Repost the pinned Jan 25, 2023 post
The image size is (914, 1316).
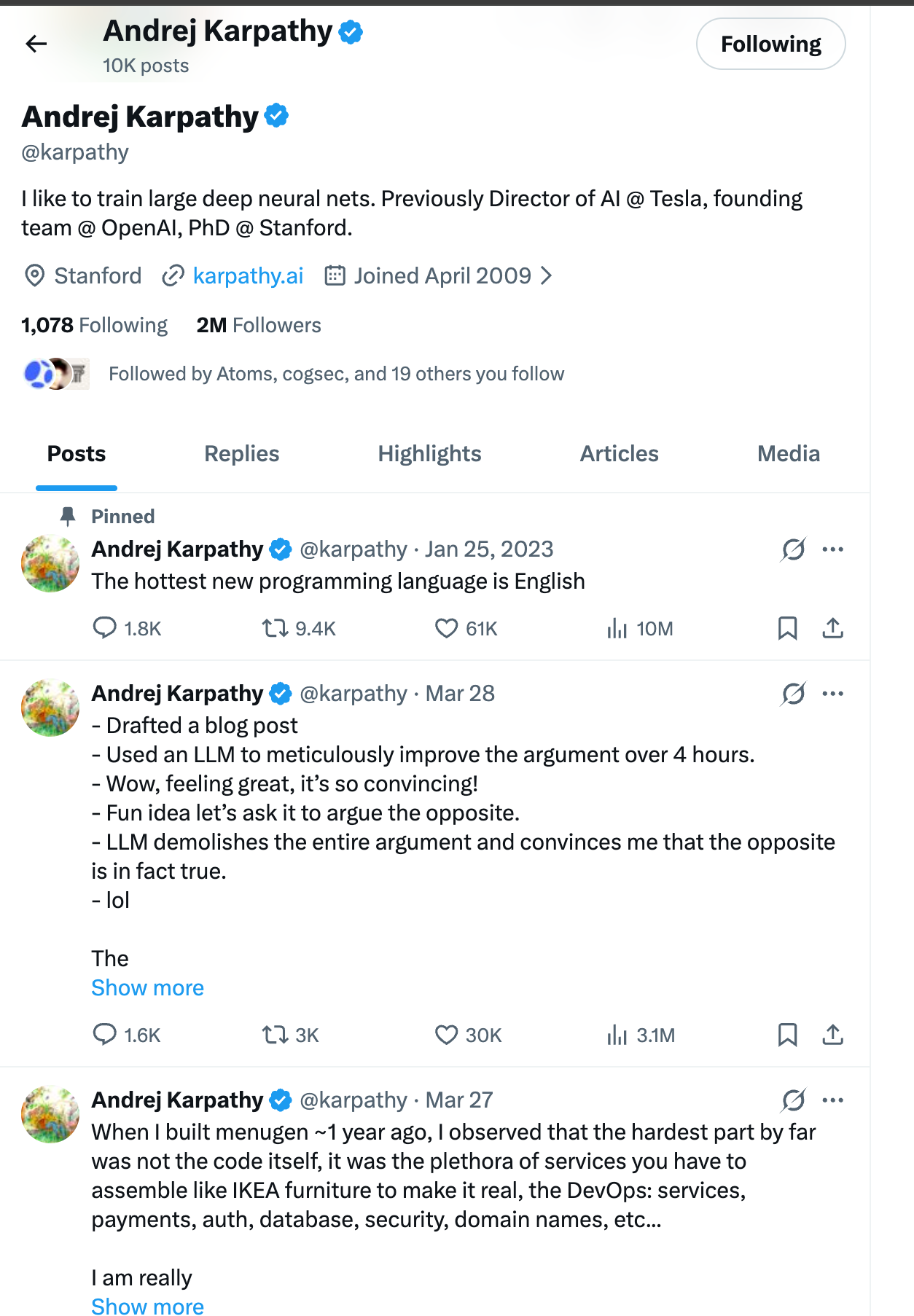tap(276, 628)
